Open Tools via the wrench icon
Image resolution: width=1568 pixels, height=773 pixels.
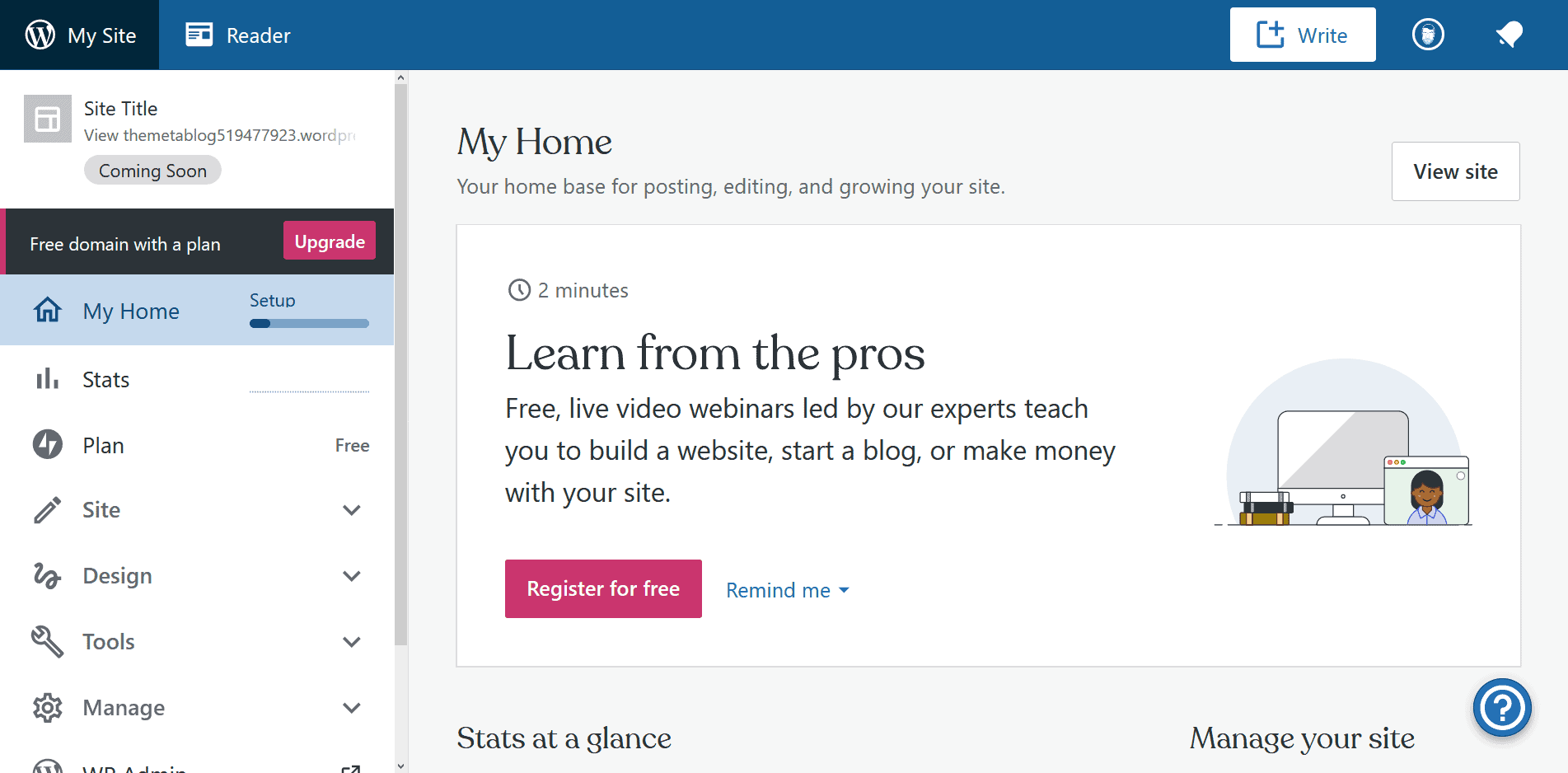pyautogui.click(x=47, y=641)
